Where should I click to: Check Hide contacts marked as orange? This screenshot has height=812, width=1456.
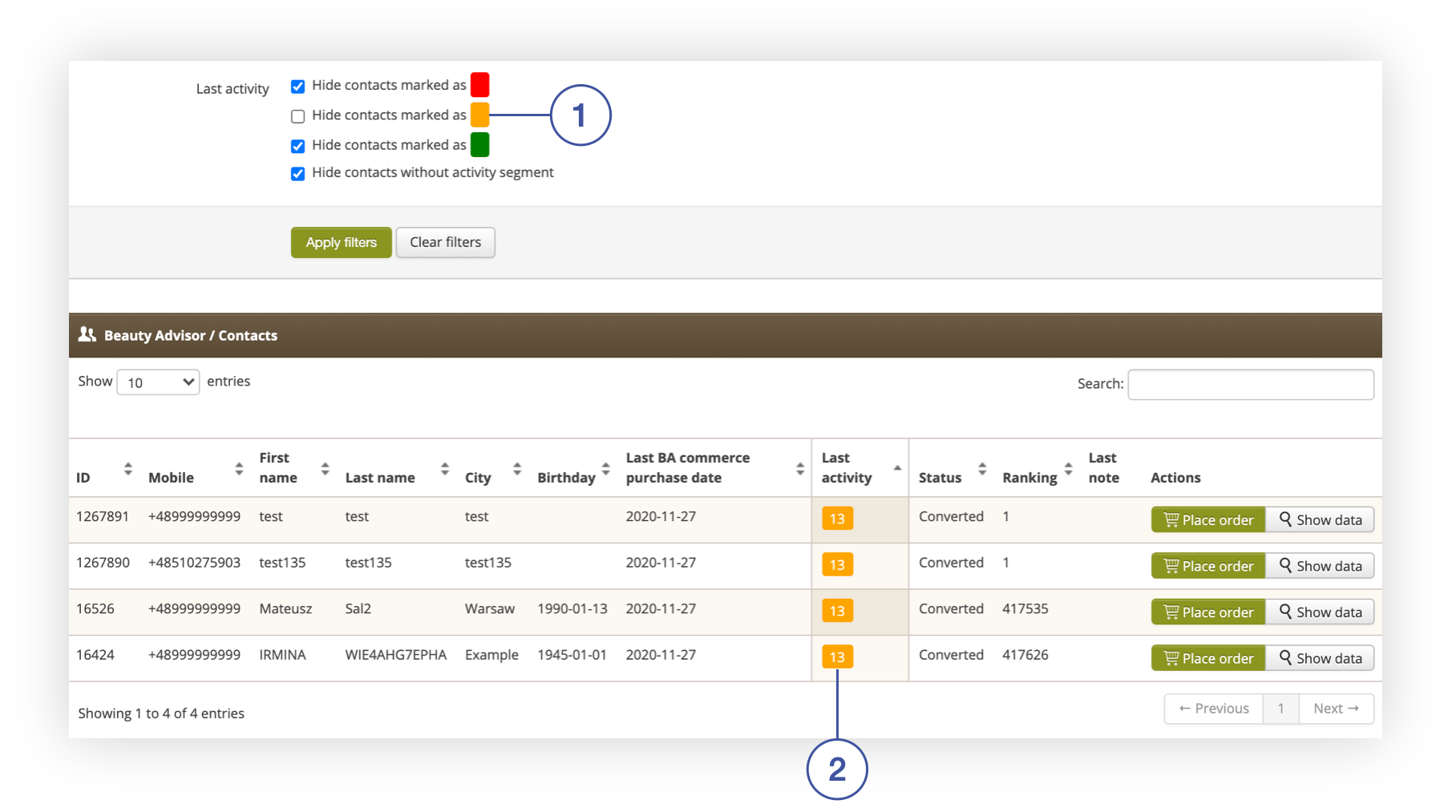[297, 116]
